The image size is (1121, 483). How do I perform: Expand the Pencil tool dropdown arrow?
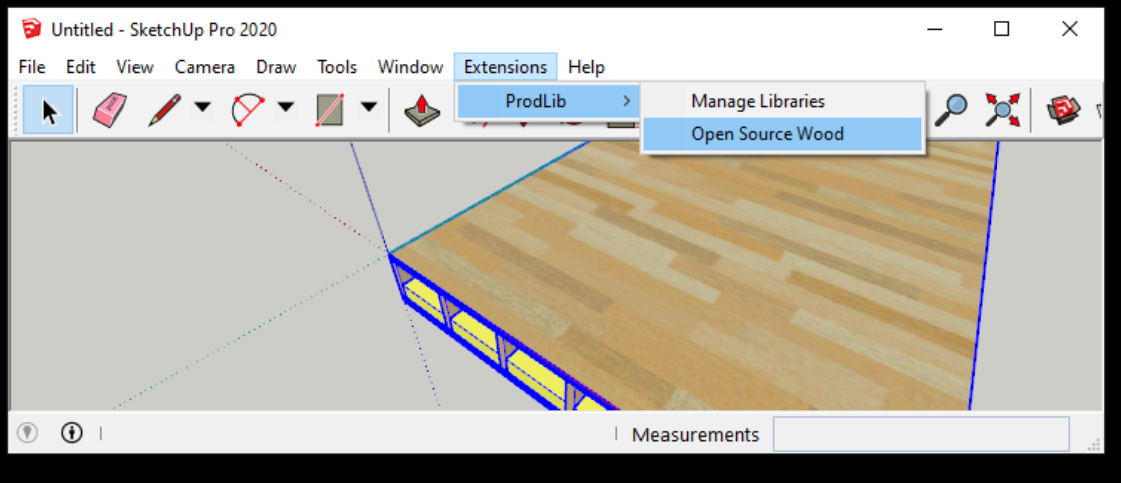point(202,107)
